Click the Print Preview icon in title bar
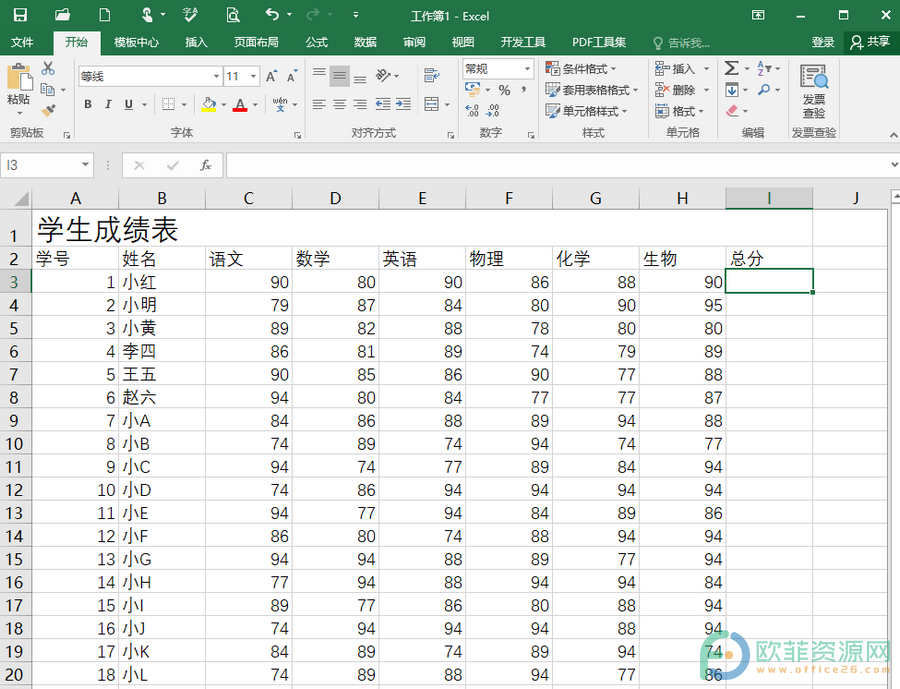Image resolution: width=900 pixels, height=689 pixels. 232,15
